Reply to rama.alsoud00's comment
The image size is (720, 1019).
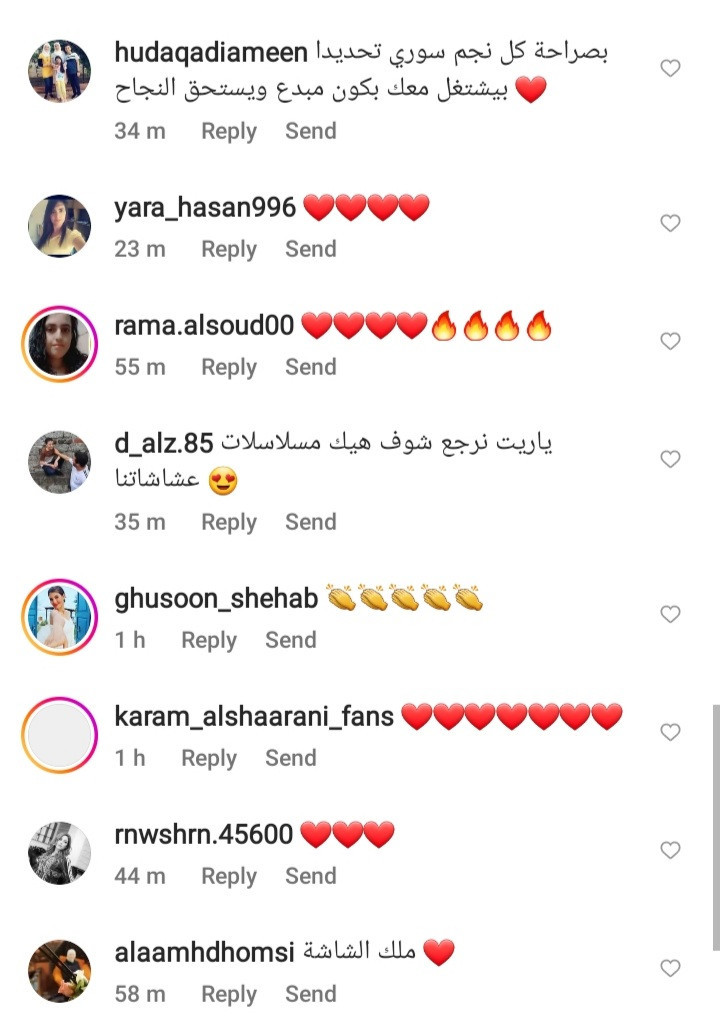[229, 367]
